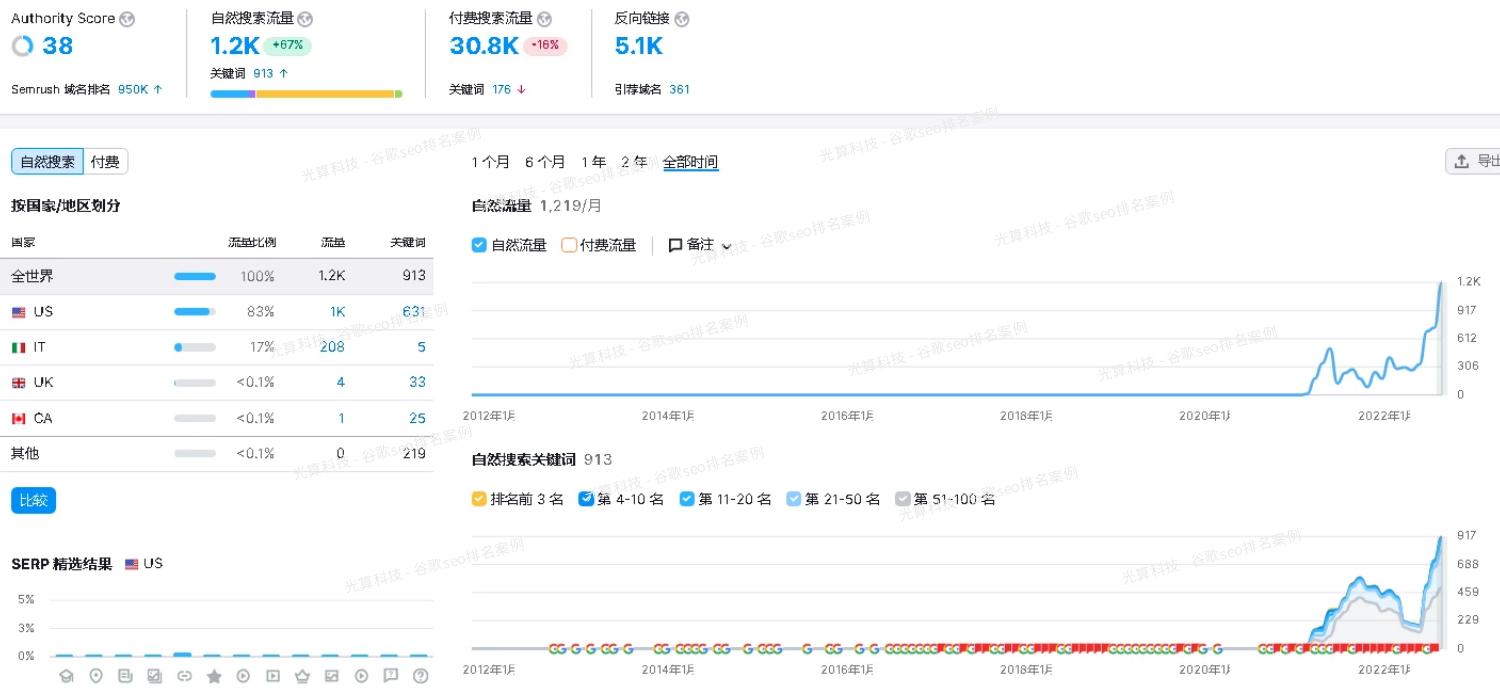Image resolution: width=1500 pixels, height=700 pixels.
Task: Select the location pin SERP feature icon
Action: pos(96,677)
